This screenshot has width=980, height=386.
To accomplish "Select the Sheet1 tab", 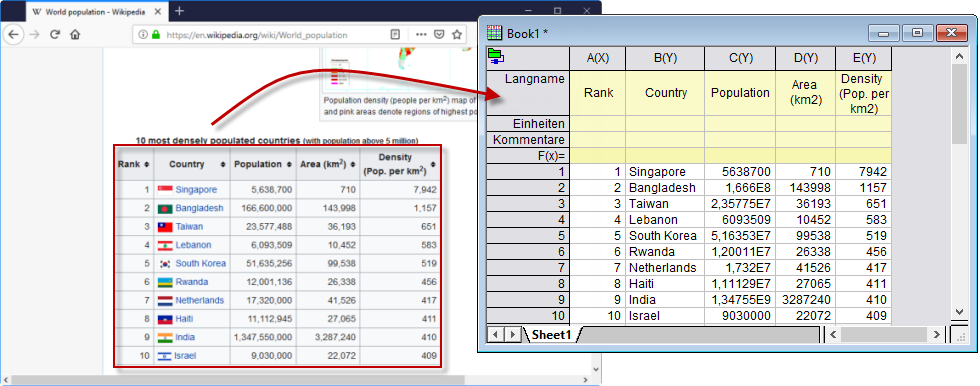I will pyautogui.click(x=551, y=335).
